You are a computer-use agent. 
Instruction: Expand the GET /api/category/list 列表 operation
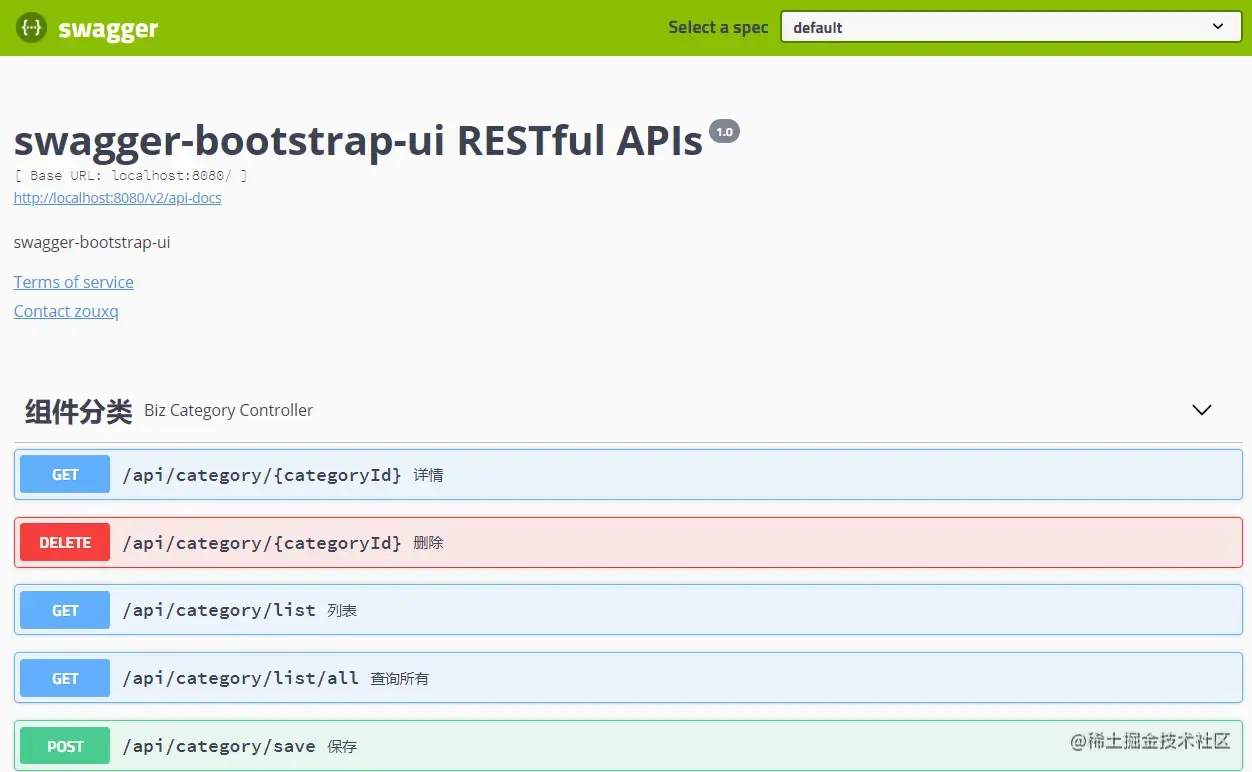coord(628,610)
